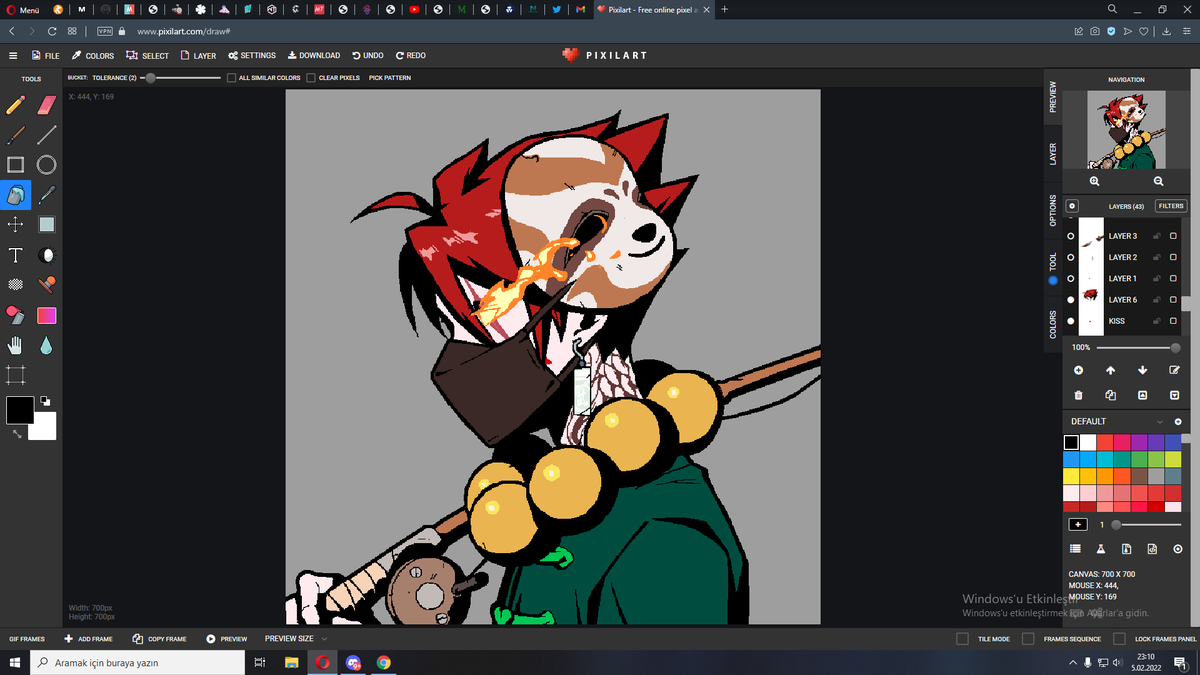Select the Pencil tool
The height and width of the screenshot is (675, 1200).
point(16,104)
